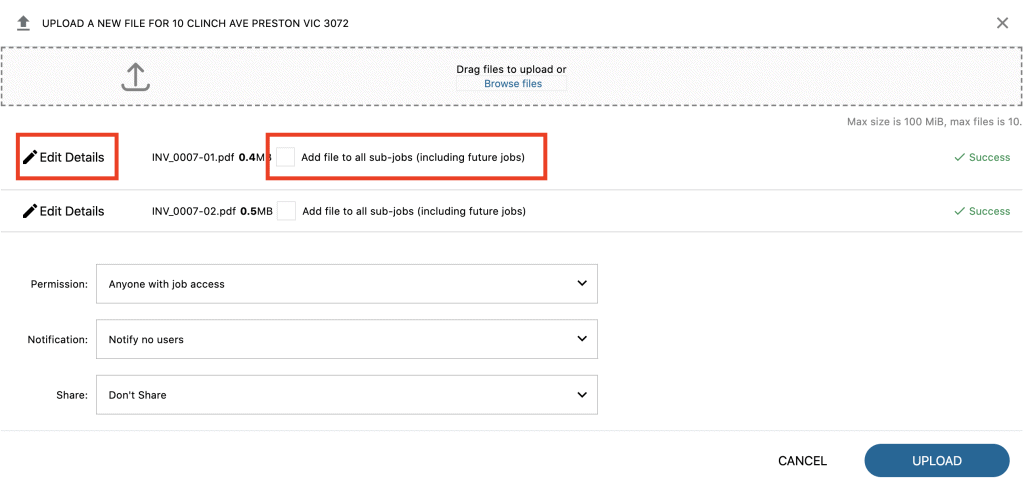Click the Browse files link
1024x489 pixels.
point(513,84)
